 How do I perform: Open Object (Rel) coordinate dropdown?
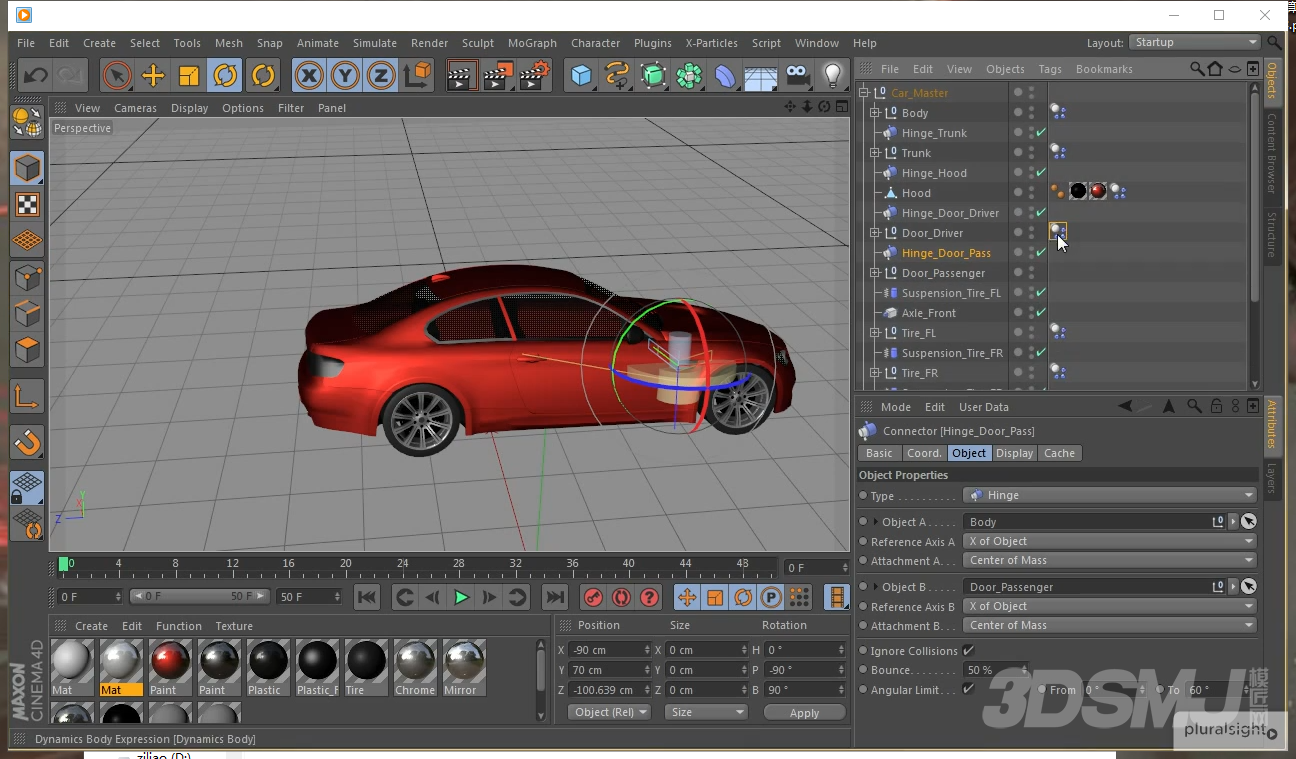point(610,712)
